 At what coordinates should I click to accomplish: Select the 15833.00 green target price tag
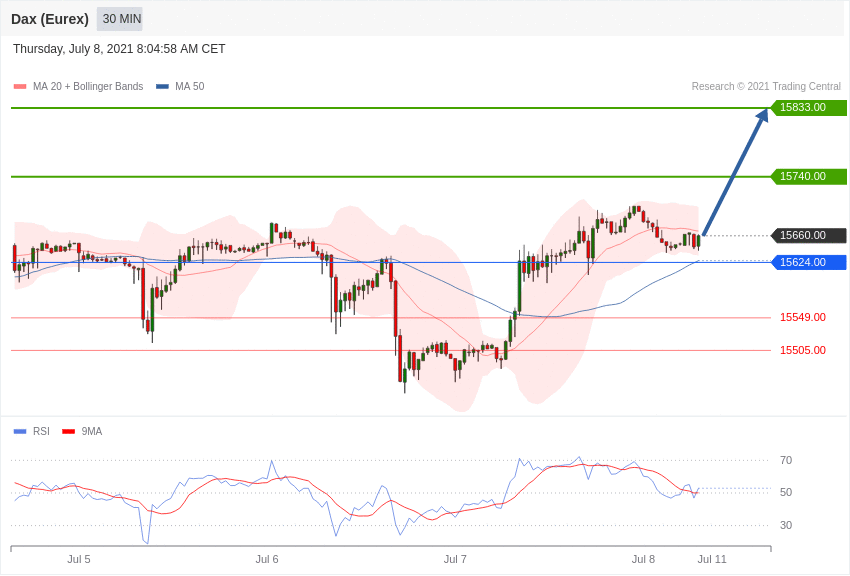pyautogui.click(x=808, y=108)
